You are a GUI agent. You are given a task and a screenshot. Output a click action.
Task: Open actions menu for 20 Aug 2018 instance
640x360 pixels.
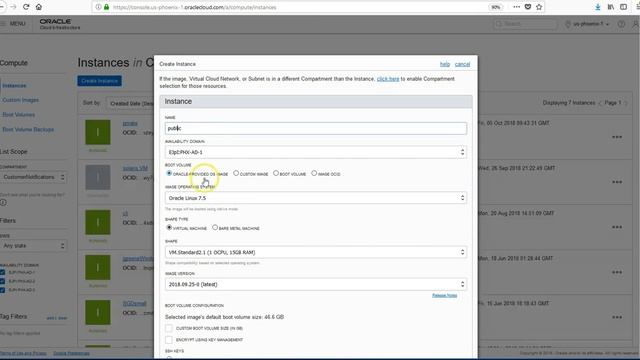[x=617, y=227]
